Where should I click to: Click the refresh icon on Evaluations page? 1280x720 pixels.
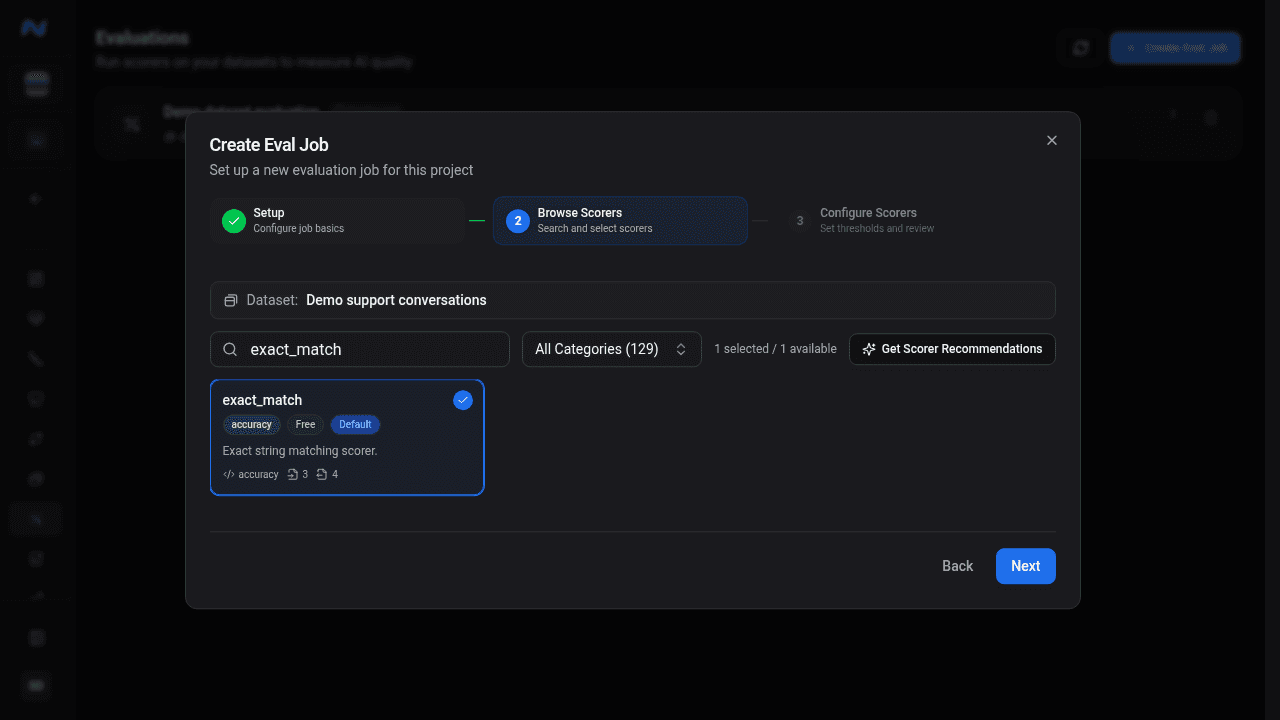1080,48
